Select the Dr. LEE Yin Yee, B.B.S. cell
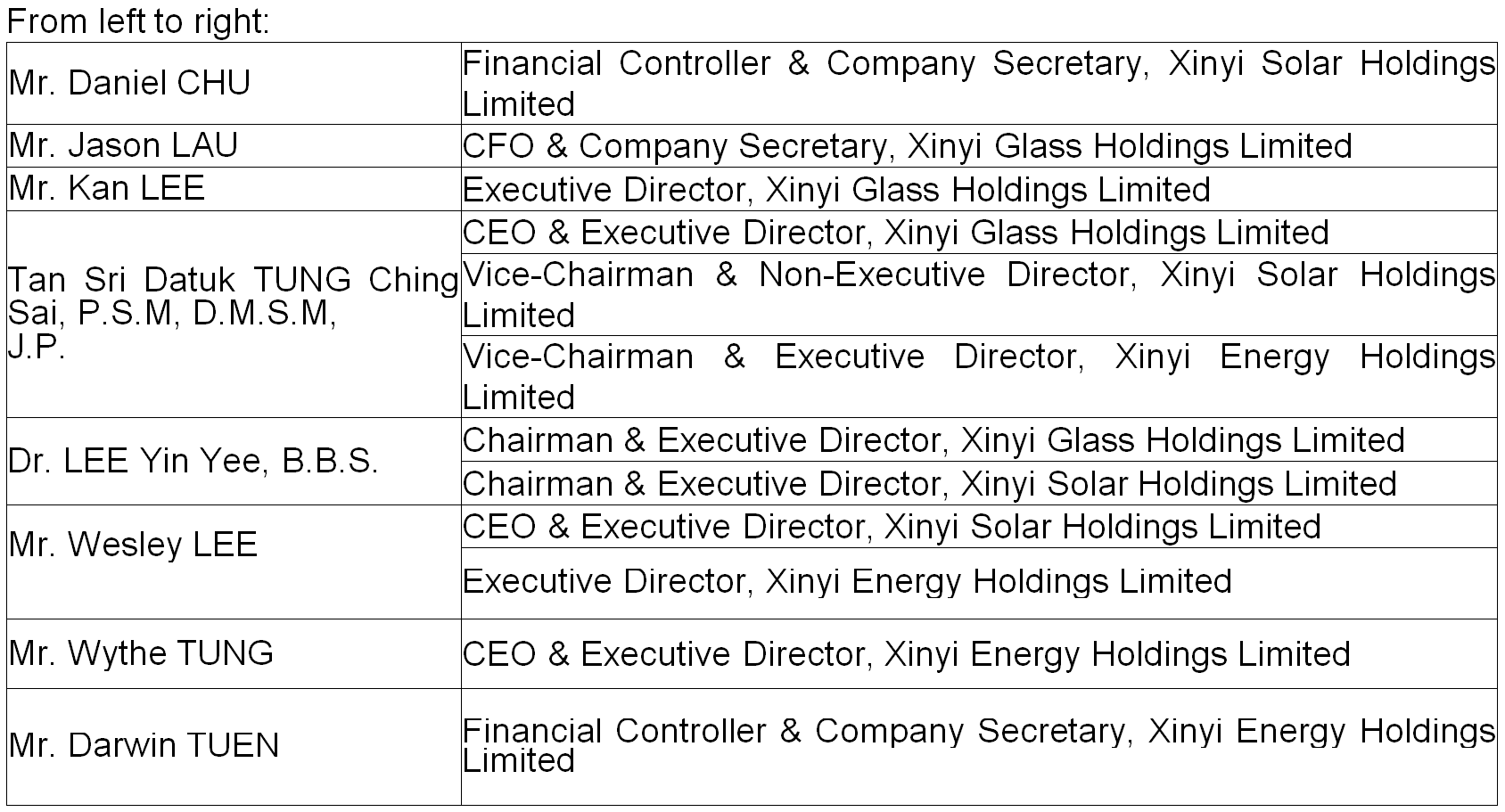 [193, 461]
